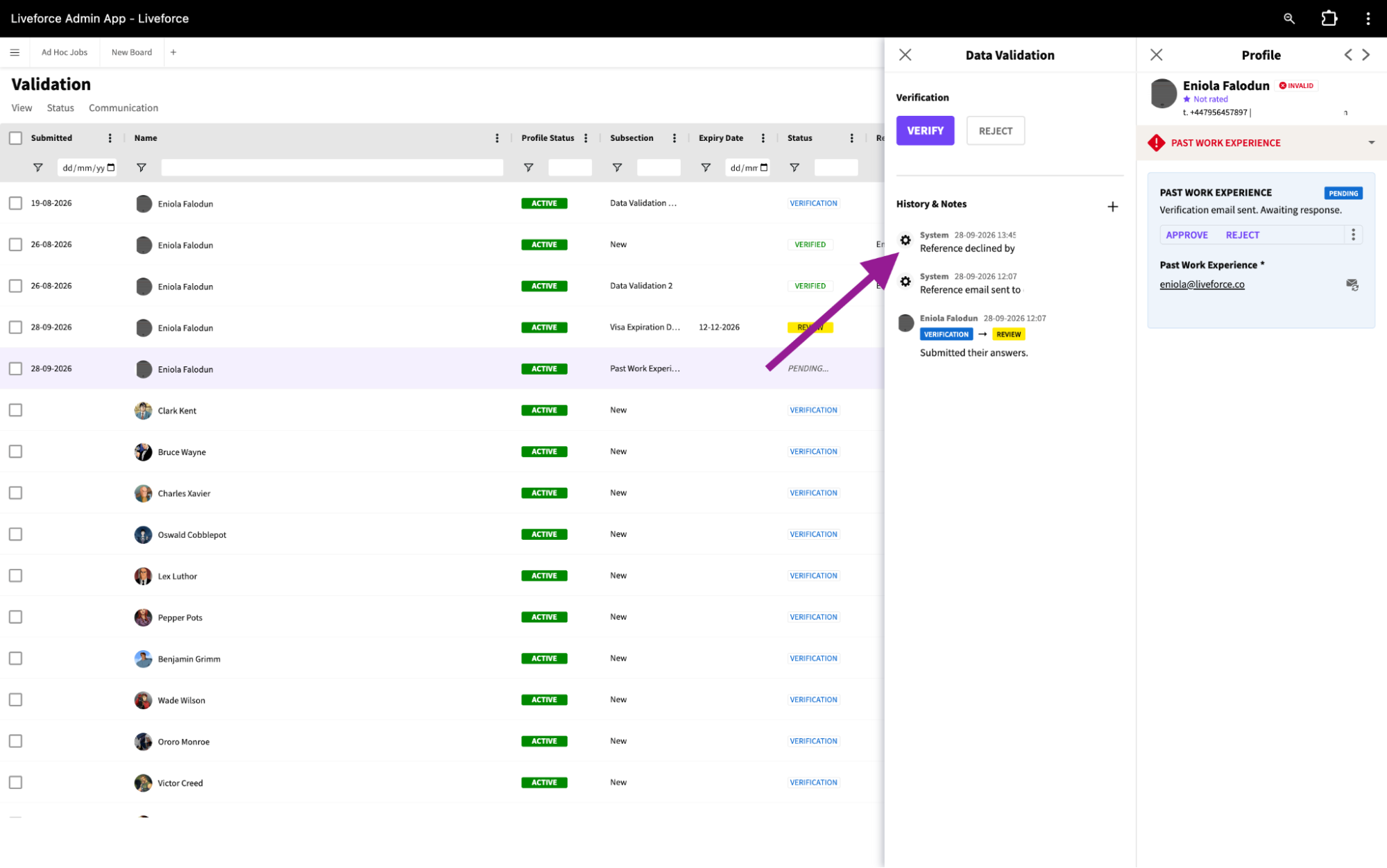This screenshot has height=868, width=1387.
Task: Click APPROVE on Past Work Experience card
Action: tap(1186, 235)
